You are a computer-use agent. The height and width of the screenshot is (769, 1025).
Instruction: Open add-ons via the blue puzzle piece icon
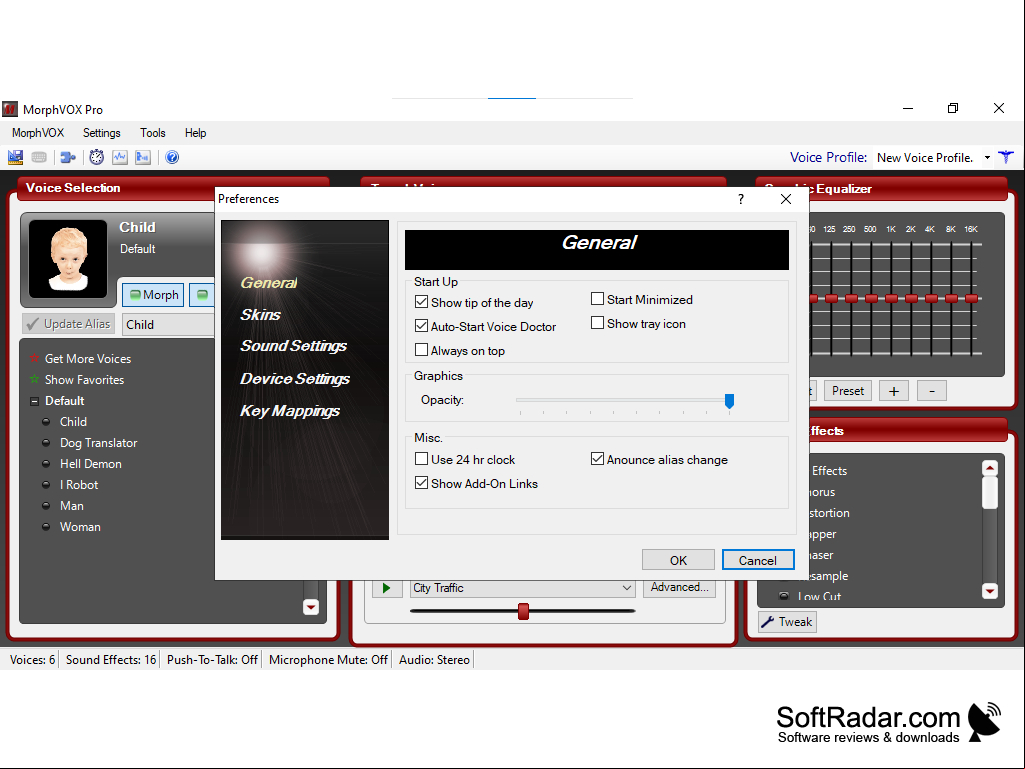67,157
